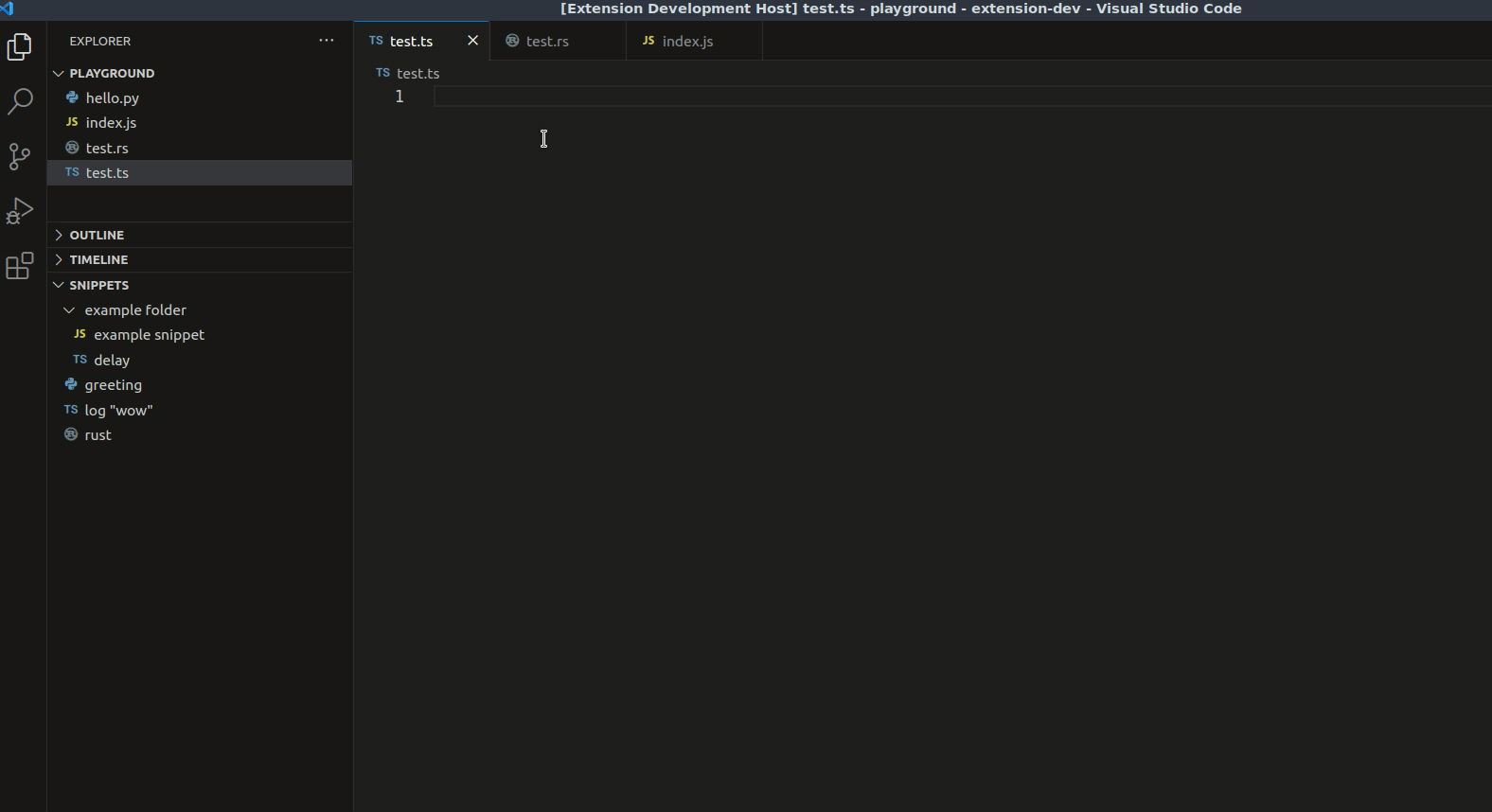Open the Explorer view in activity bar
Viewport: 1492px width, 812px height.
(20, 46)
